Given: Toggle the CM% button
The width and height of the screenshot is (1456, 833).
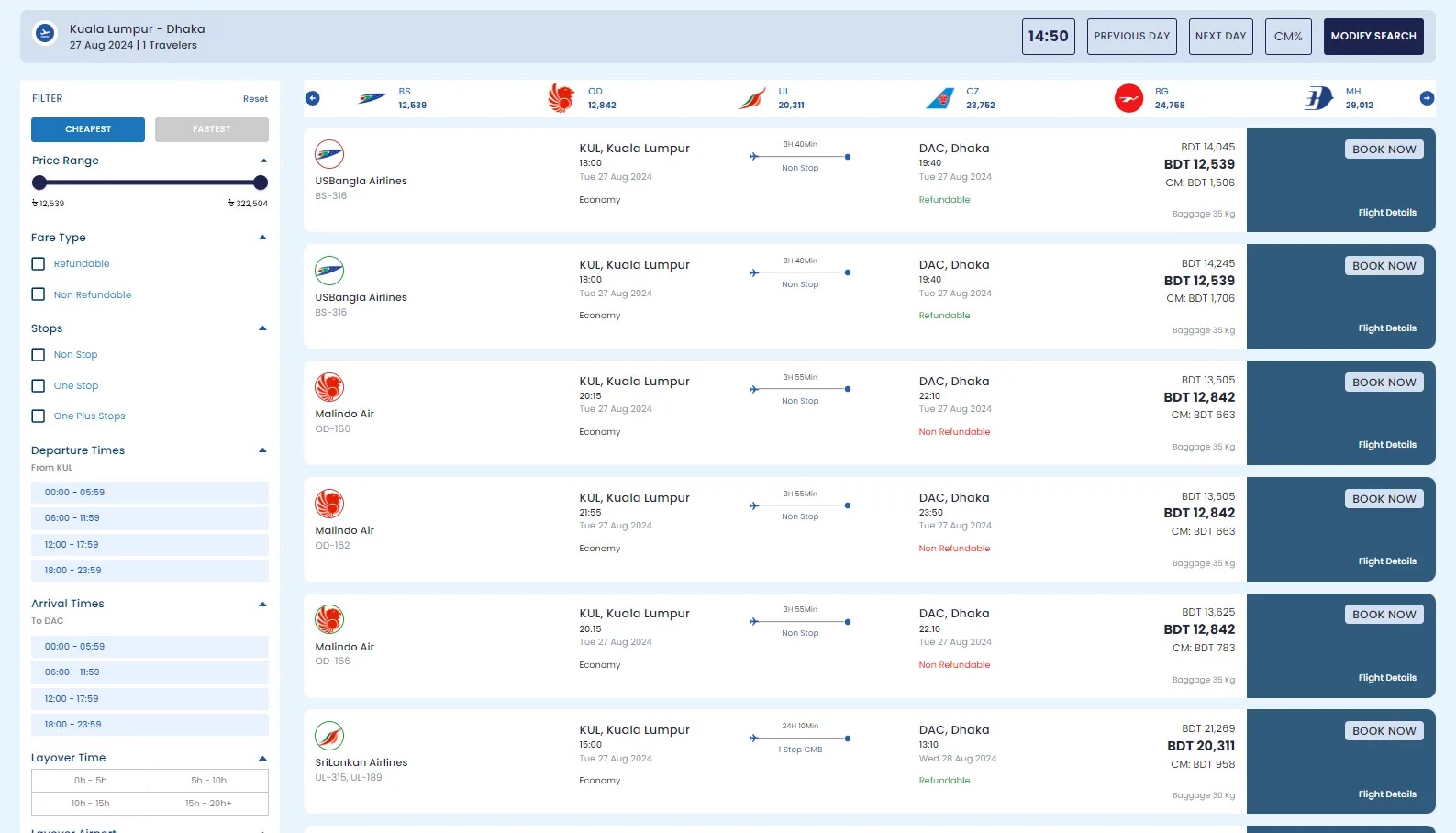Looking at the screenshot, I should 1288,37.
